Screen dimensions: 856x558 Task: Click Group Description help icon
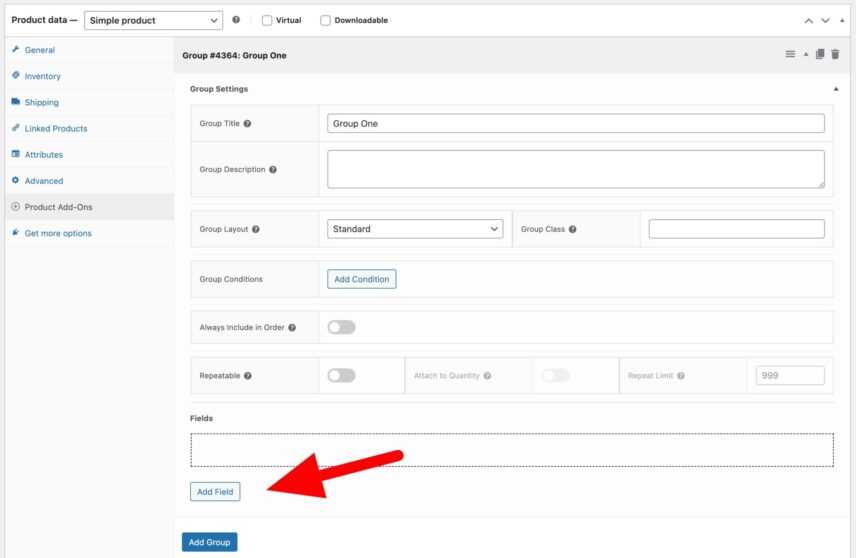coord(273,169)
